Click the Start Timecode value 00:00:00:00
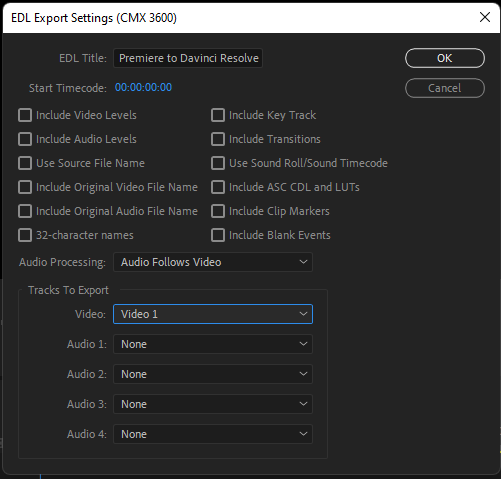 pyautogui.click(x=143, y=88)
